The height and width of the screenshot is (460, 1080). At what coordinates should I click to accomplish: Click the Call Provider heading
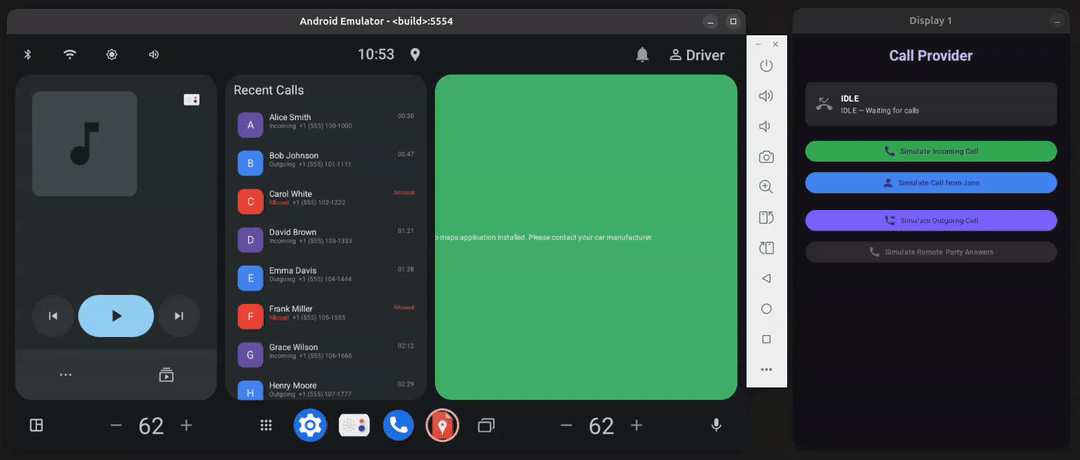pos(931,56)
